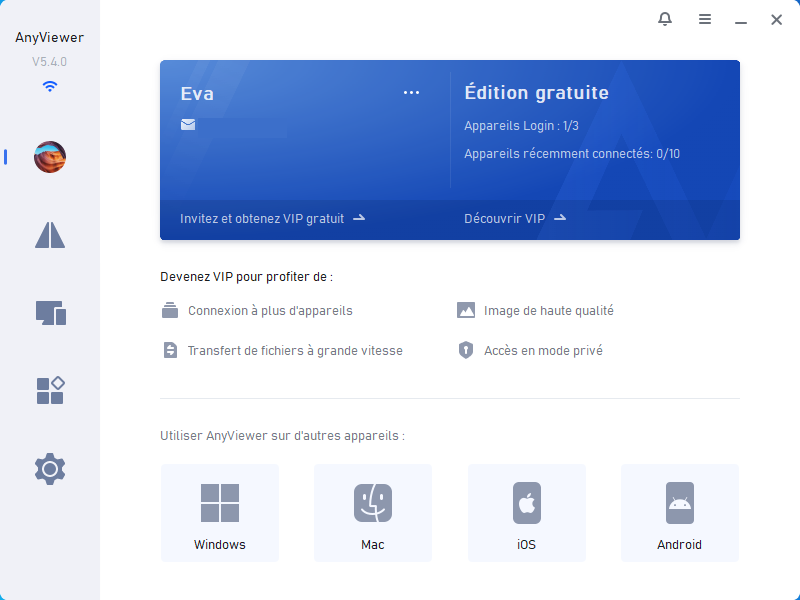
Task: Download AnyViewer for Windows
Action: tap(220, 513)
